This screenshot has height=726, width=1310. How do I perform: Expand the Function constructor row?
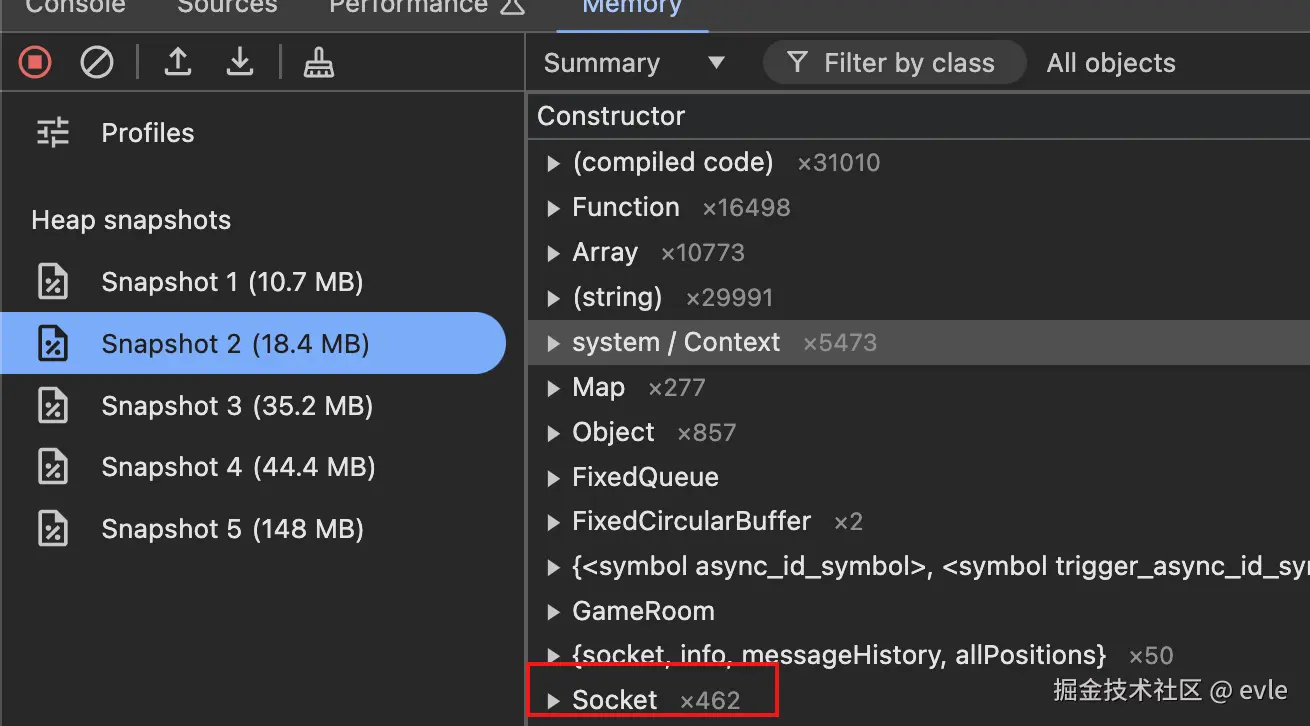point(553,208)
